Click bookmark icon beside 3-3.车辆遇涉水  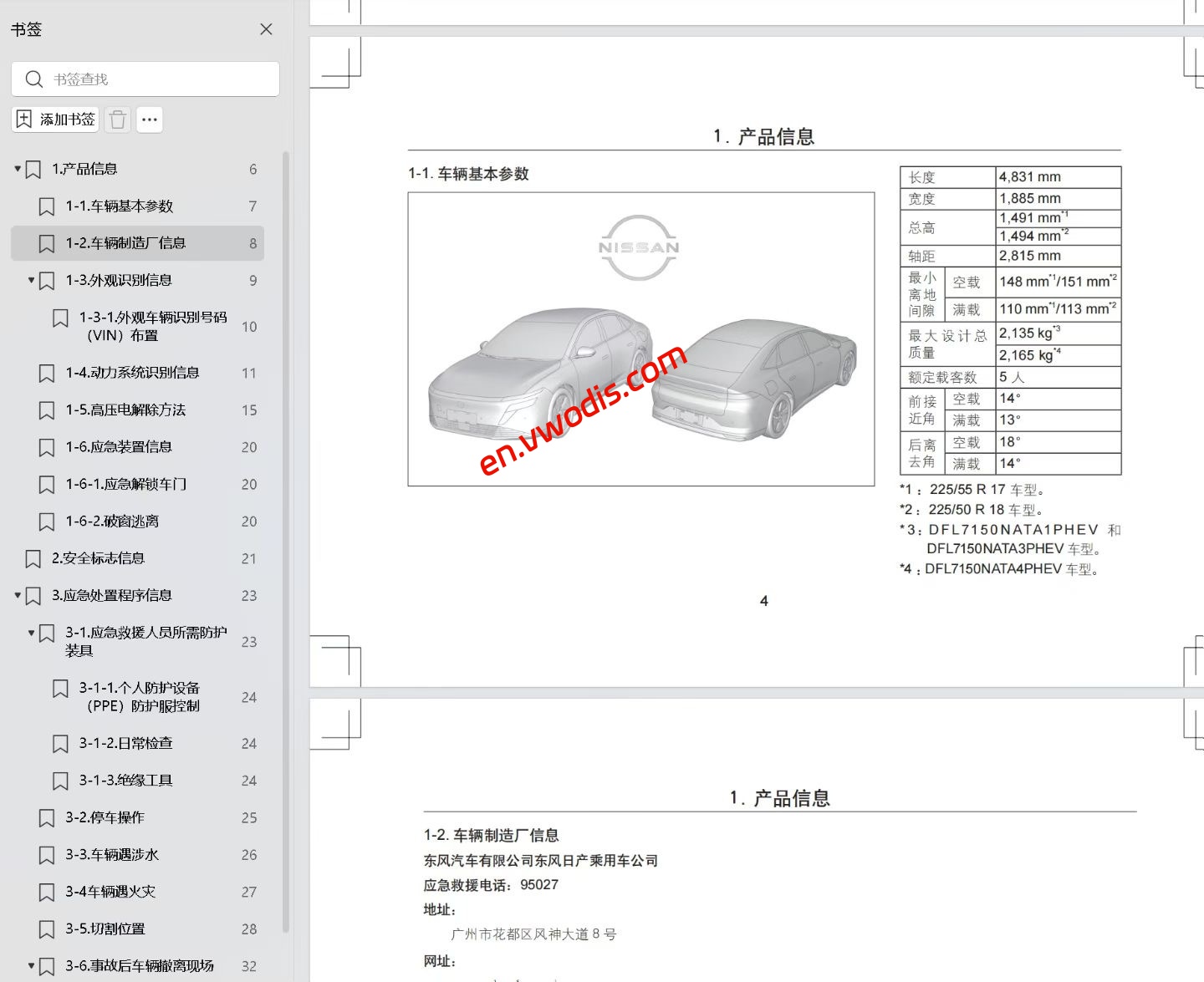[46, 854]
